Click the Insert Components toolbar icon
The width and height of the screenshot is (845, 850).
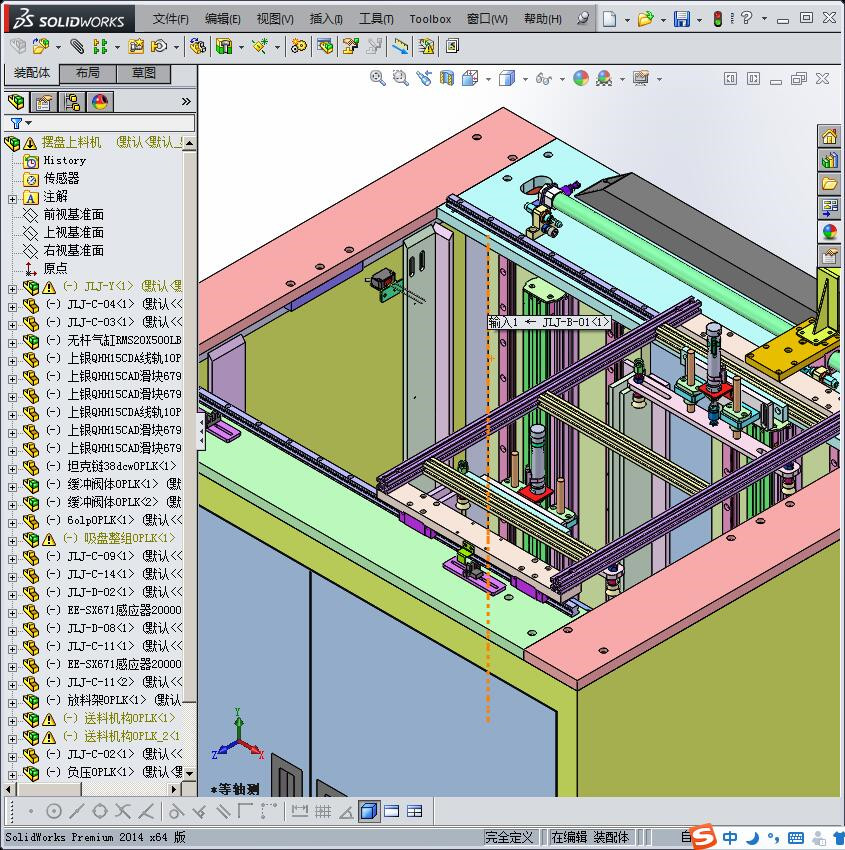(41, 47)
